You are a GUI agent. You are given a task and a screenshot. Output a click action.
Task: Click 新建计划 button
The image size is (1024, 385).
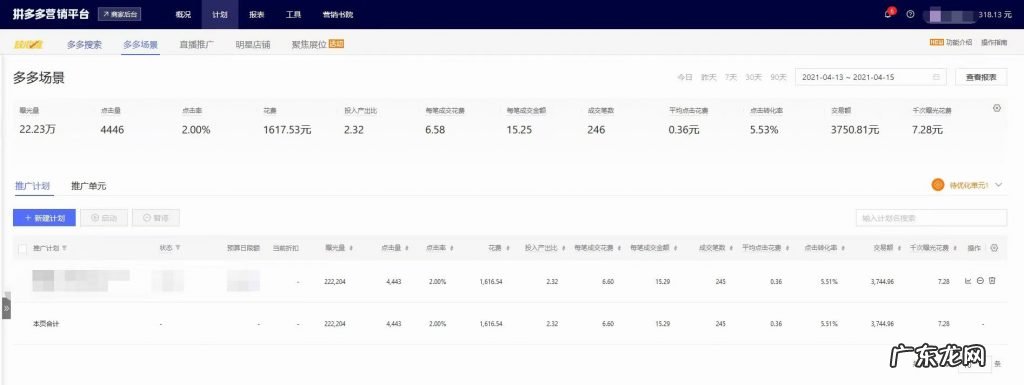point(44,218)
